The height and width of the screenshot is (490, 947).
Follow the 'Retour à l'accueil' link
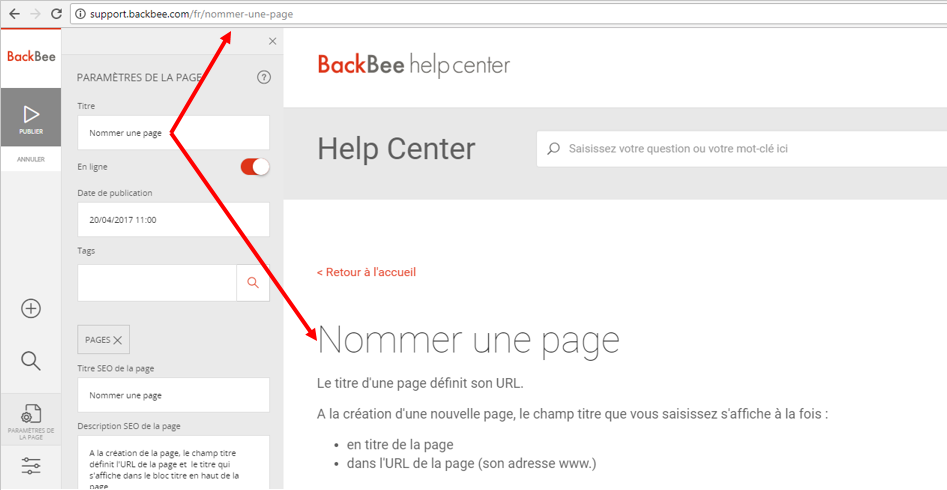coord(367,272)
